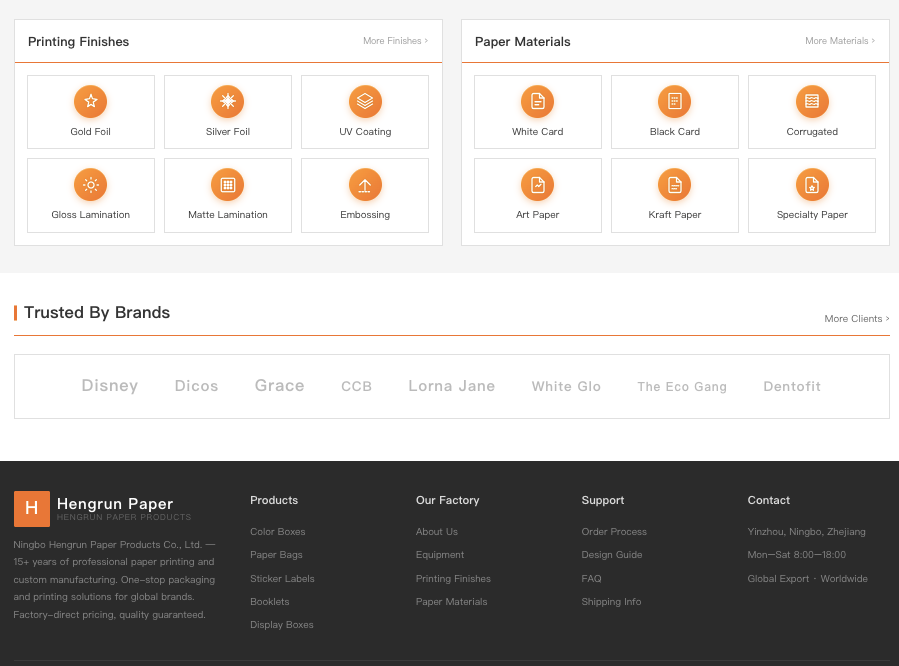Open the Shipping Info footer link
This screenshot has width=899, height=666.
(x=611, y=602)
